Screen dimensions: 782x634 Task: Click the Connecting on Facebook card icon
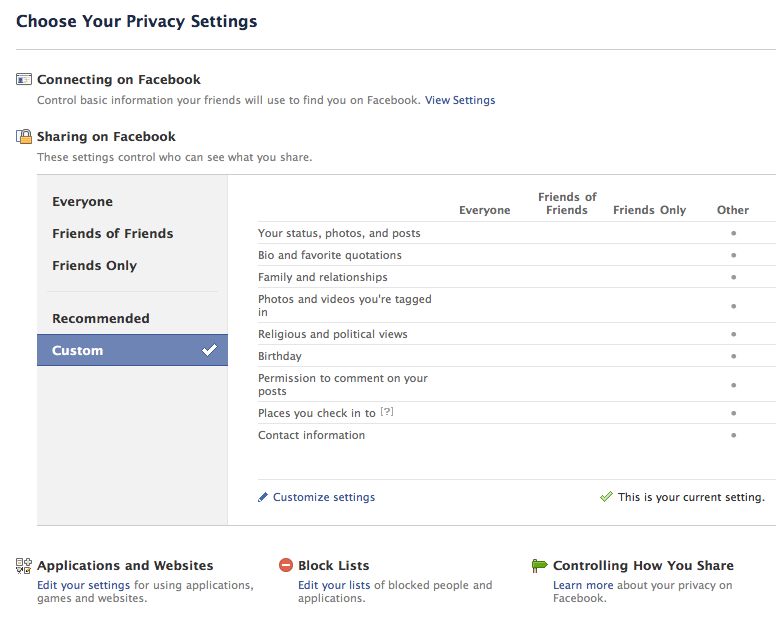point(24,80)
